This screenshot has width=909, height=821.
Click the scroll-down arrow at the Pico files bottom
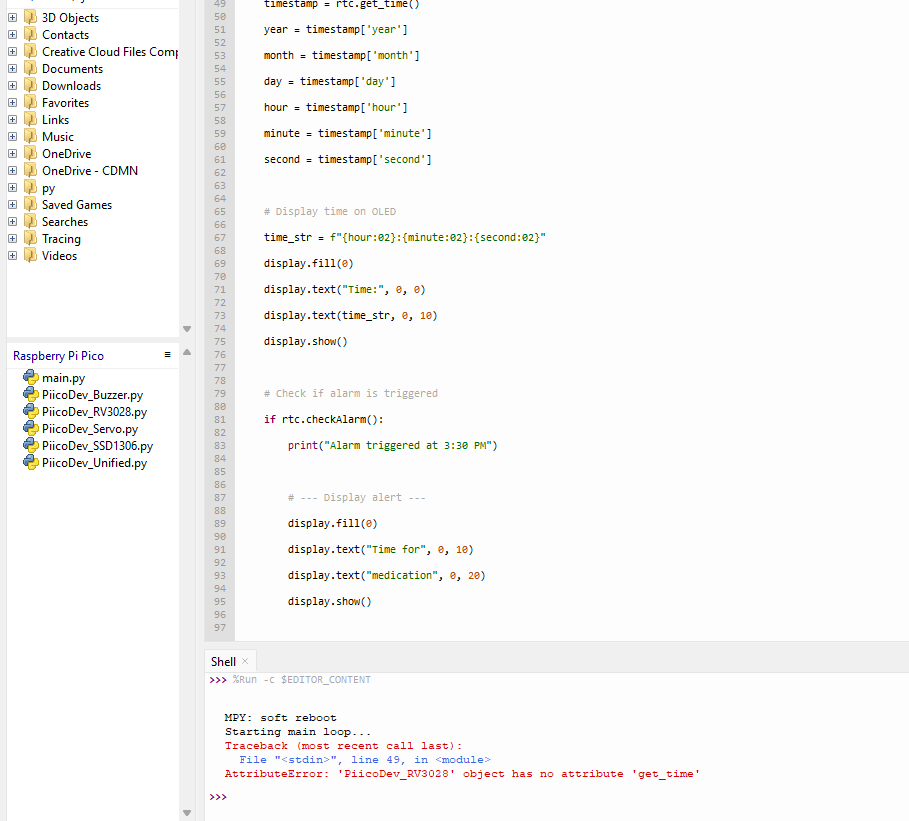187,813
